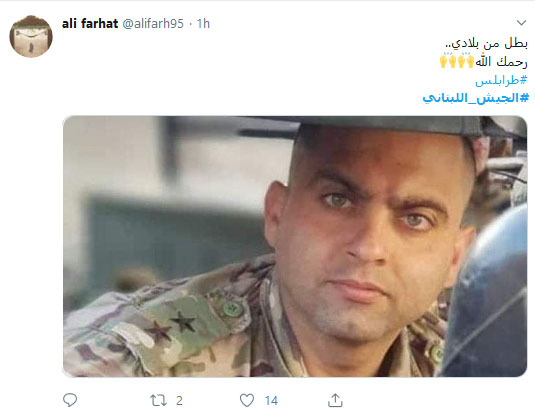Open the #الجيش_اللبناني hashtag
The height and width of the screenshot is (418, 535).
coord(475,98)
